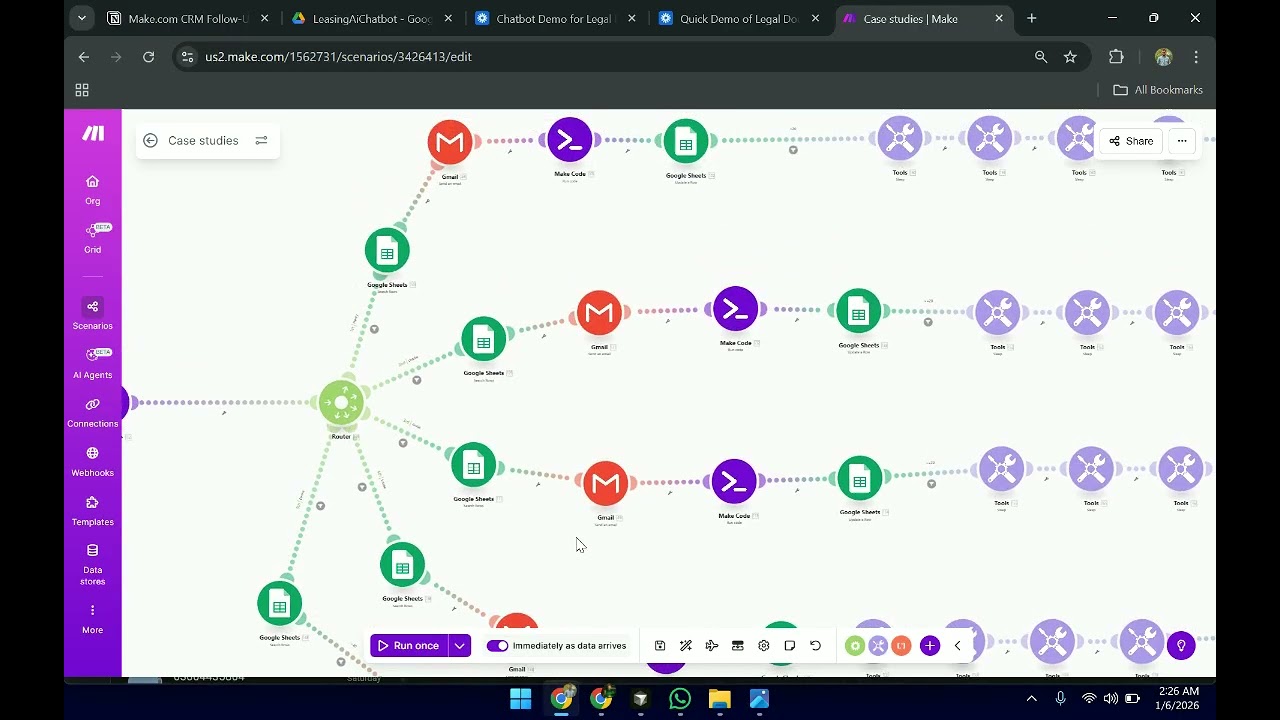Open the apps grid in bookmarks bar
Screen dimensions: 1280x720
pyautogui.click(x=82, y=90)
